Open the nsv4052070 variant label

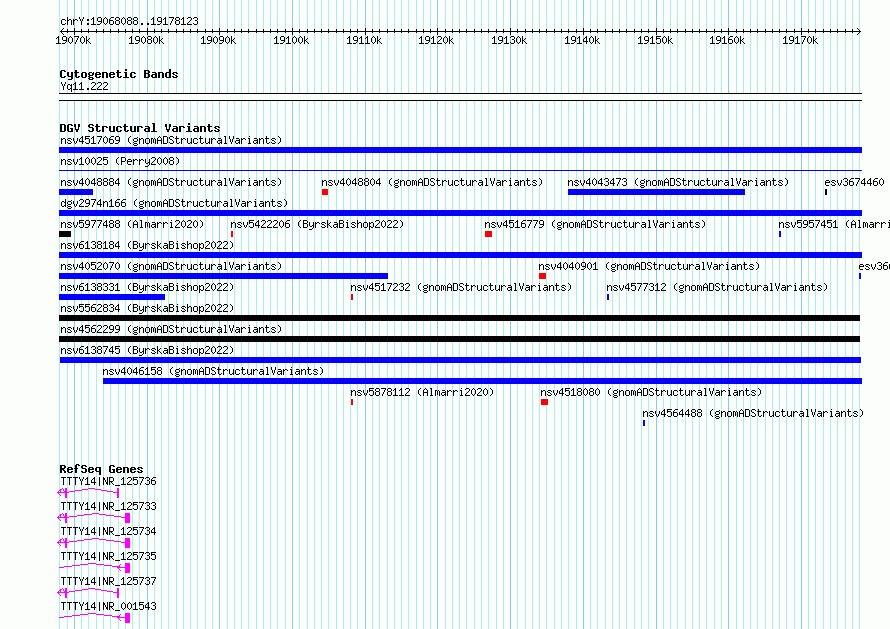171,266
